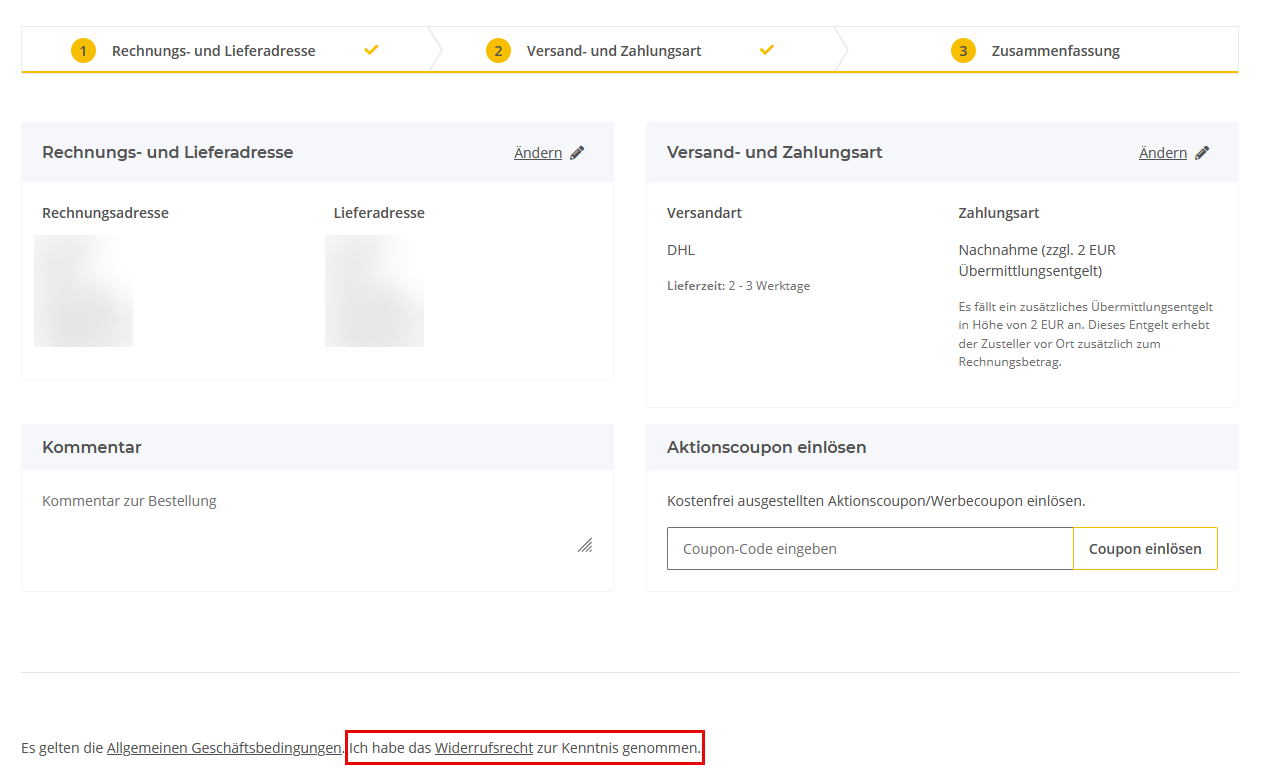The width and height of the screenshot is (1264, 780).
Task: Click Ändern link for the billing and delivery address
Action: pyautogui.click(x=538, y=153)
